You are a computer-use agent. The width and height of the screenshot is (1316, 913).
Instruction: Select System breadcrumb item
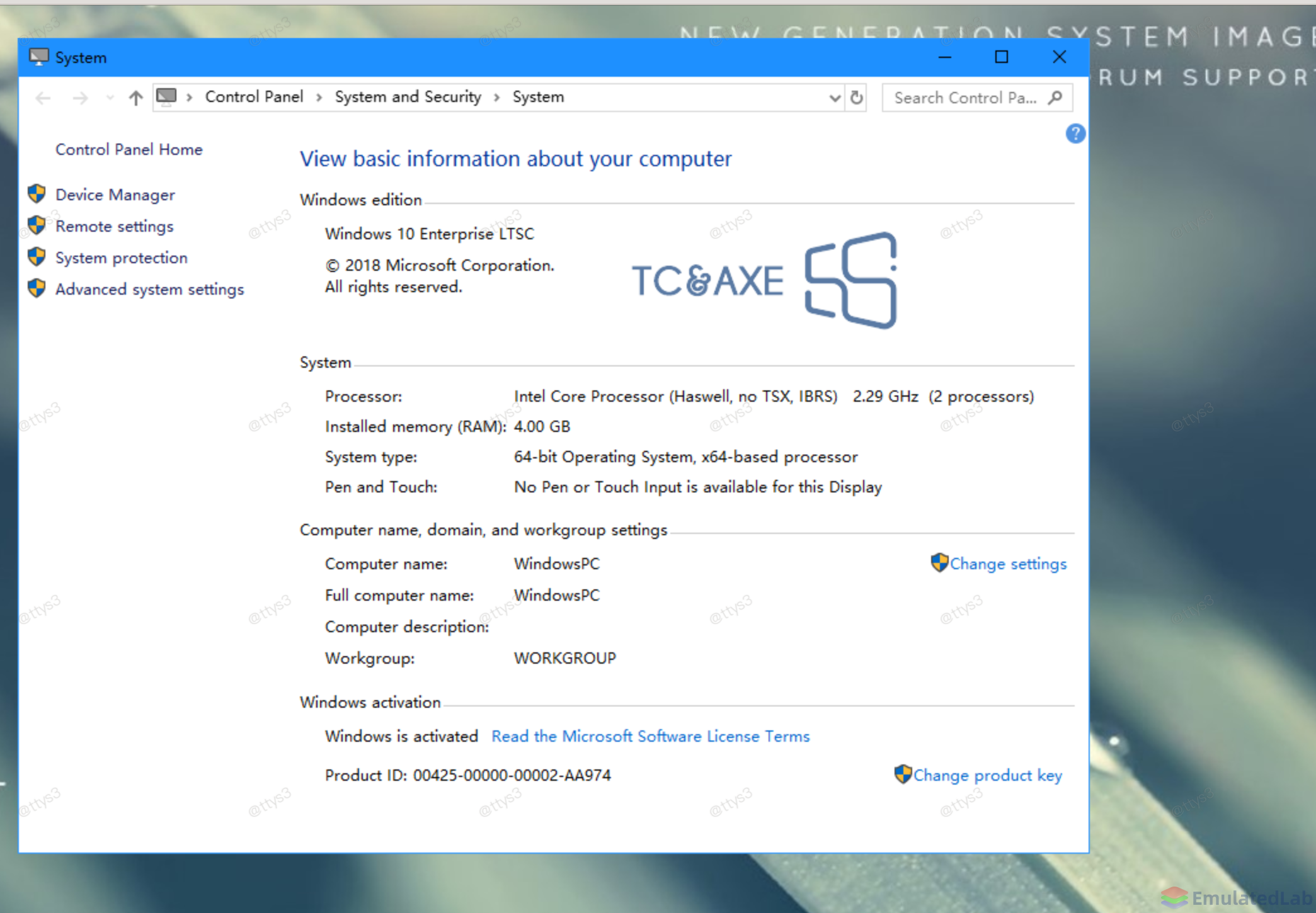538,96
